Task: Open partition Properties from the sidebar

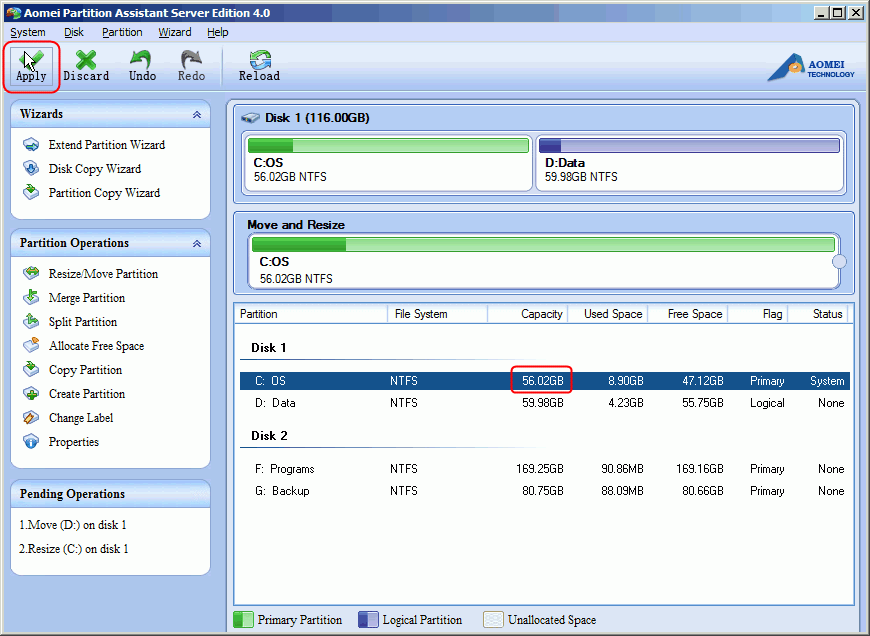Action: click(73, 442)
